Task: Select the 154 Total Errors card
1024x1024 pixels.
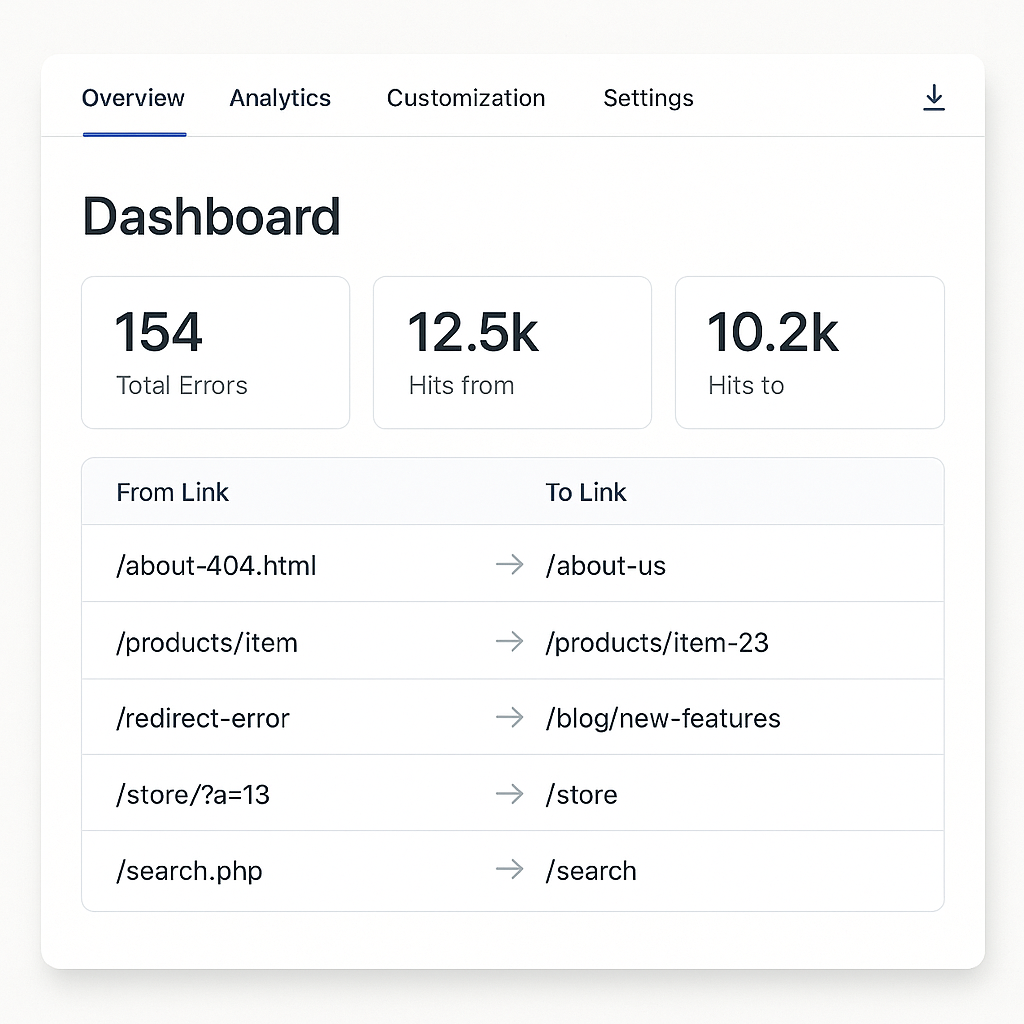Action: 215,352
